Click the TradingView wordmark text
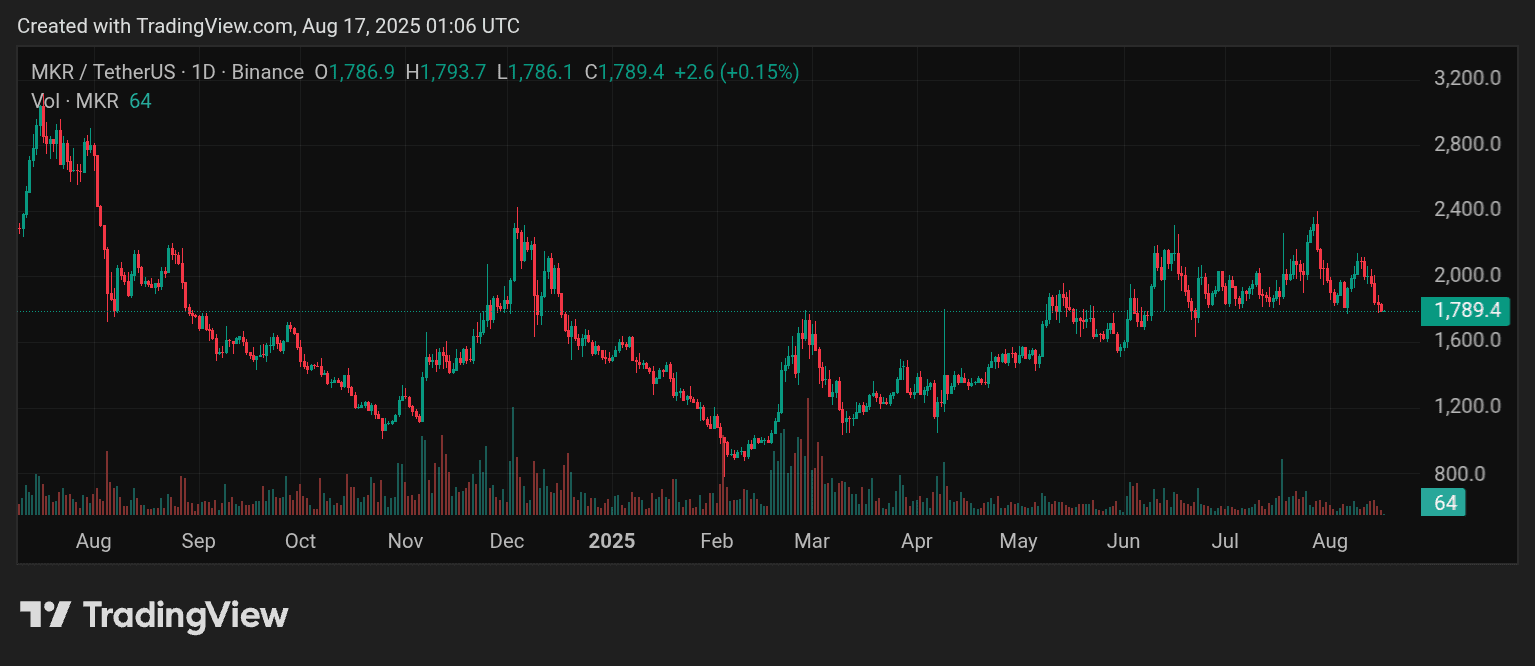 (x=185, y=614)
